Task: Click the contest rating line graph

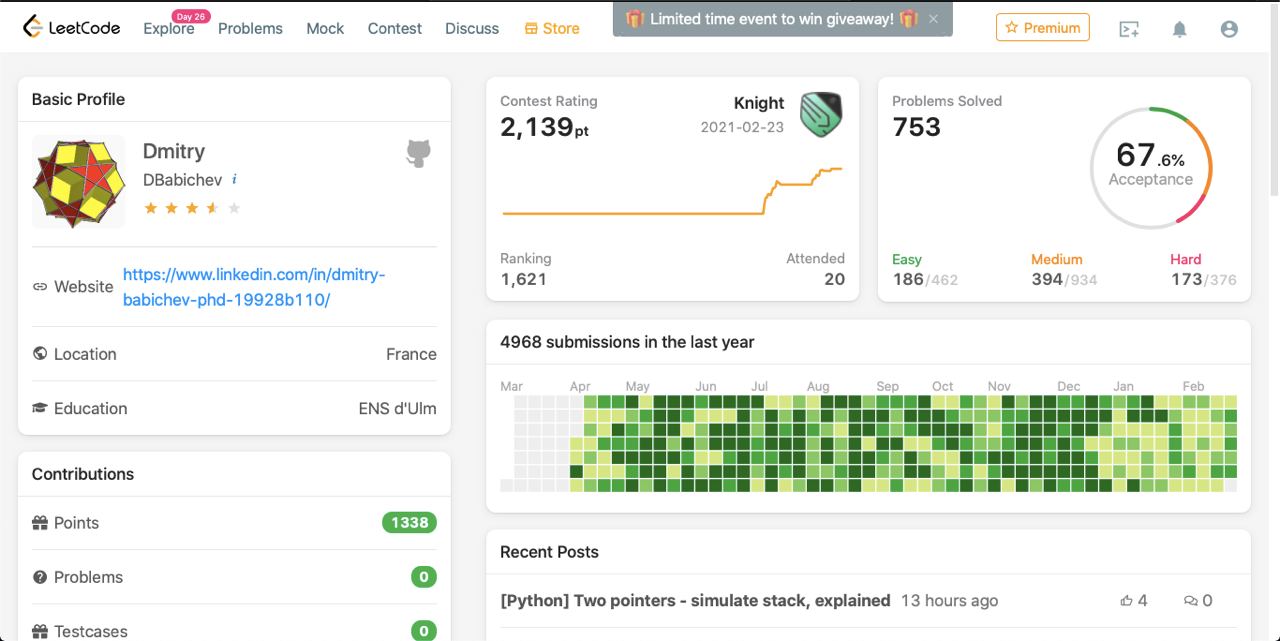Action: (672, 191)
